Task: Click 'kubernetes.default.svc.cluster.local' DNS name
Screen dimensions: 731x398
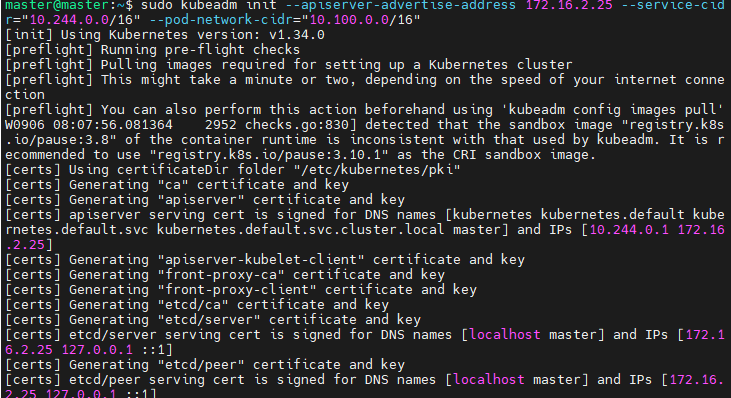Action: click(300, 230)
